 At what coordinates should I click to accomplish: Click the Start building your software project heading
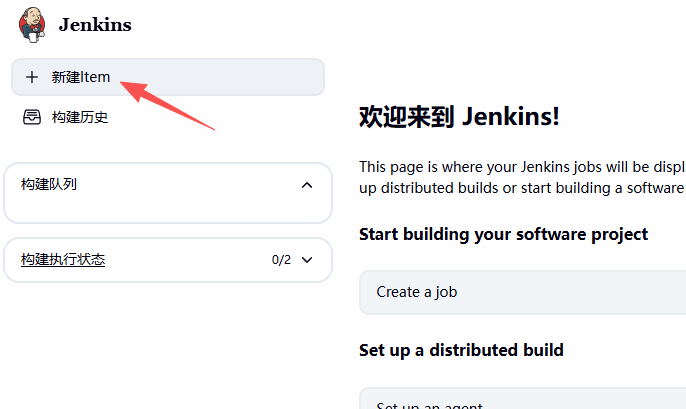[x=503, y=234]
